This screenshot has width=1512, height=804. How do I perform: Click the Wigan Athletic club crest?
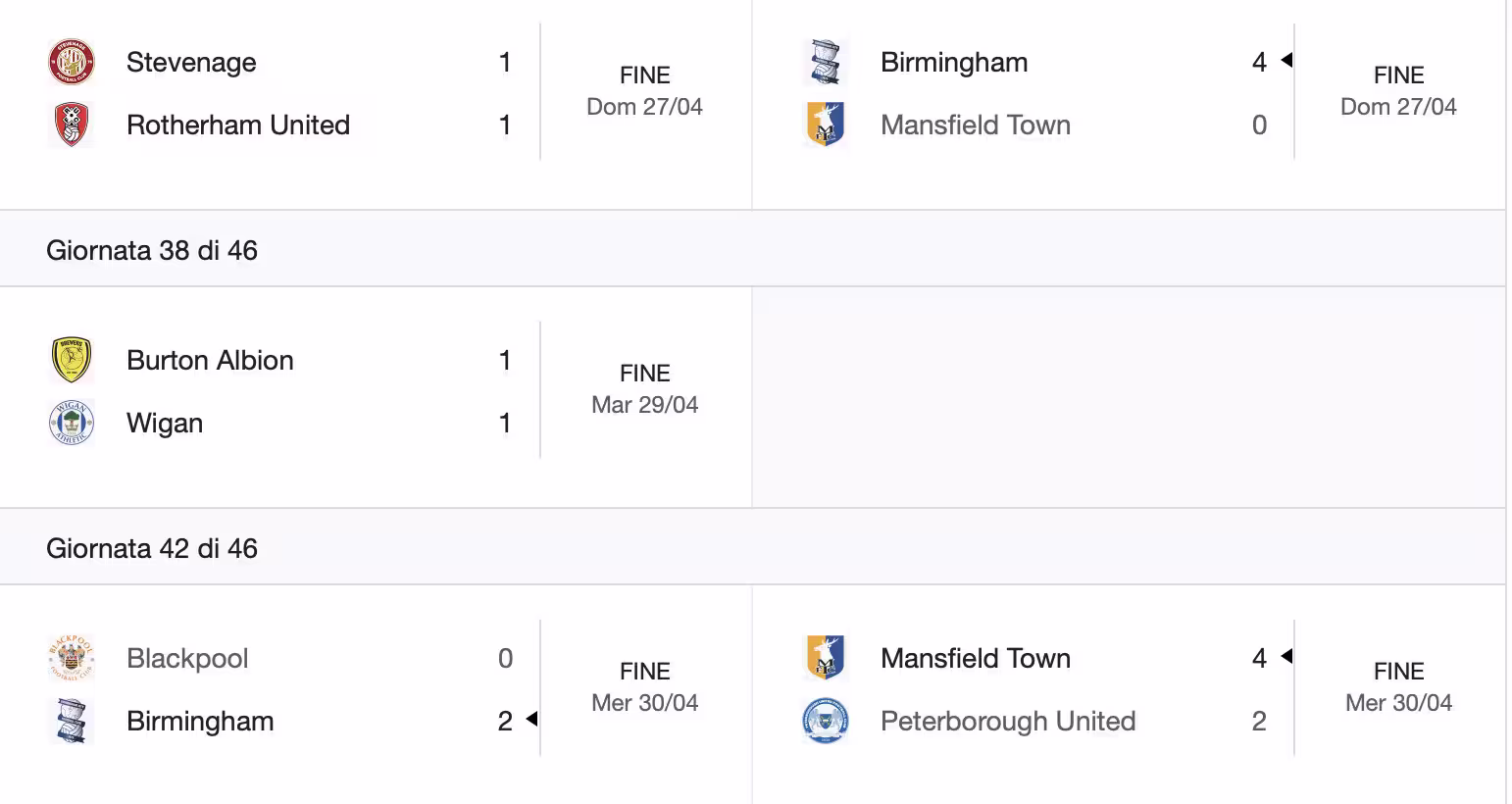[x=72, y=423]
